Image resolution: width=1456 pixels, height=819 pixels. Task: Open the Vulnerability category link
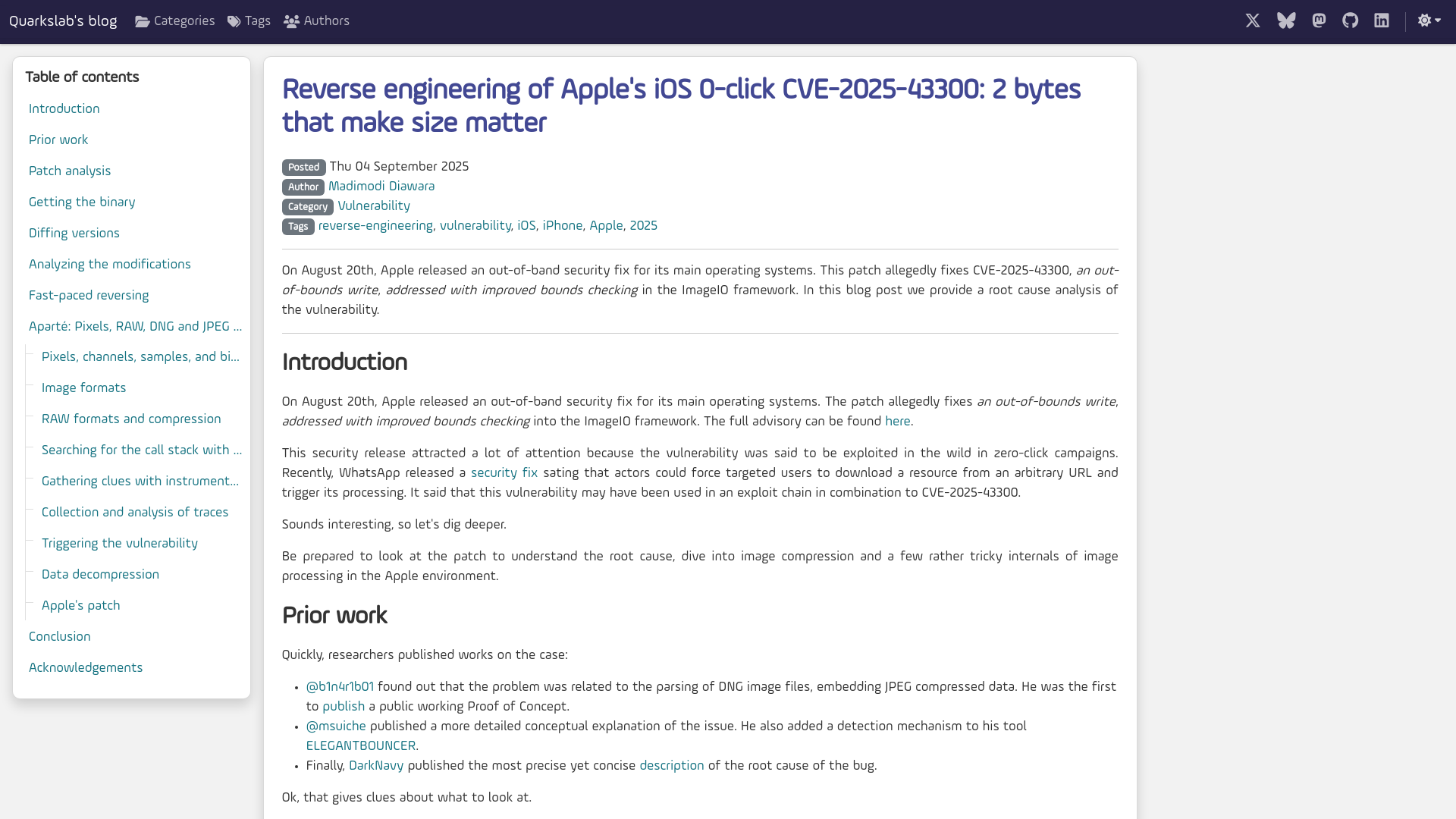click(374, 206)
